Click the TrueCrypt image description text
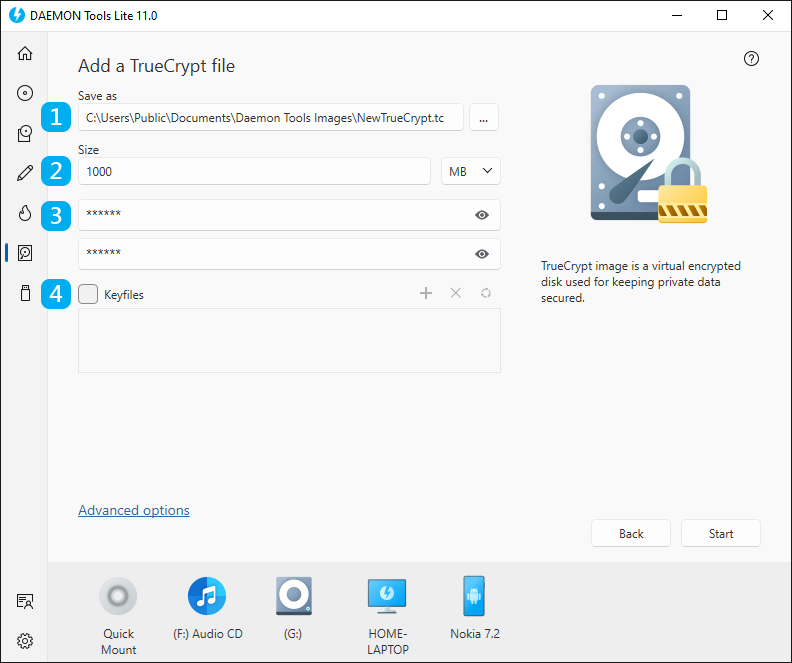Screen dimensions: 792x663 tap(640, 282)
